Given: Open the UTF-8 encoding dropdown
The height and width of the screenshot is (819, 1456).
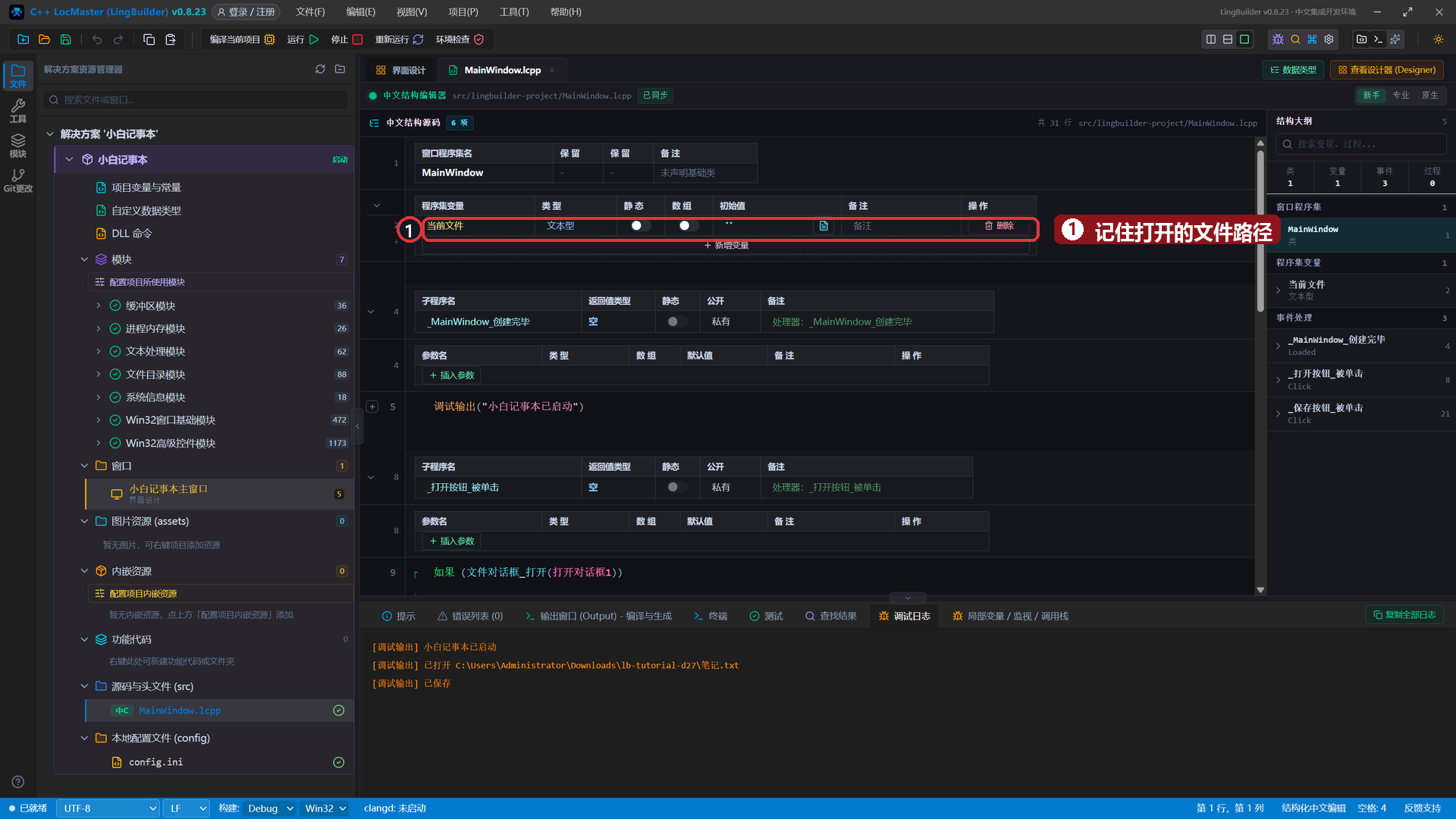Looking at the screenshot, I should click(x=108, y=808).
